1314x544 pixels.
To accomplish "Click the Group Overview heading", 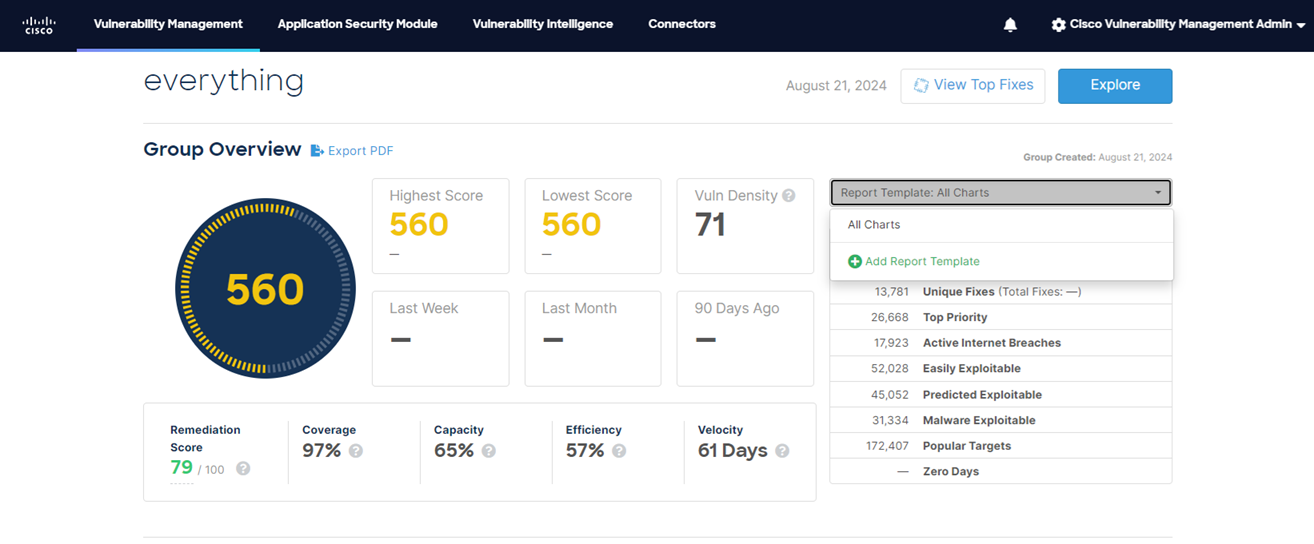I will (x=222, y=150).
